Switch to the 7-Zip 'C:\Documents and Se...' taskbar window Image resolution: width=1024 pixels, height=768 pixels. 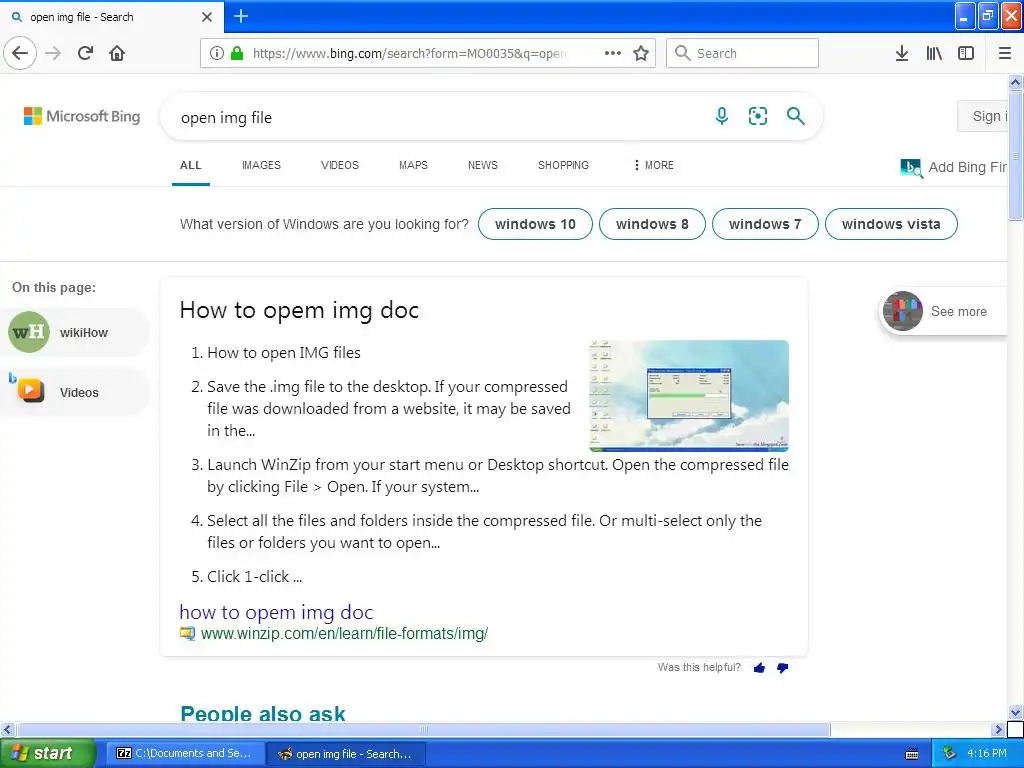[x=185, y=753]
